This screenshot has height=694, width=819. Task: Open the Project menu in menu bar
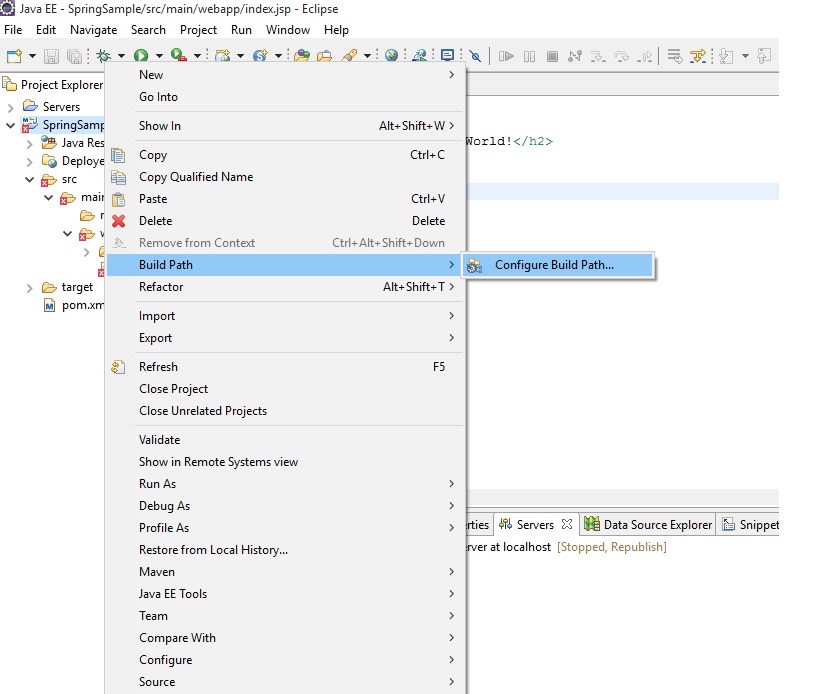[x=198, y=30]
